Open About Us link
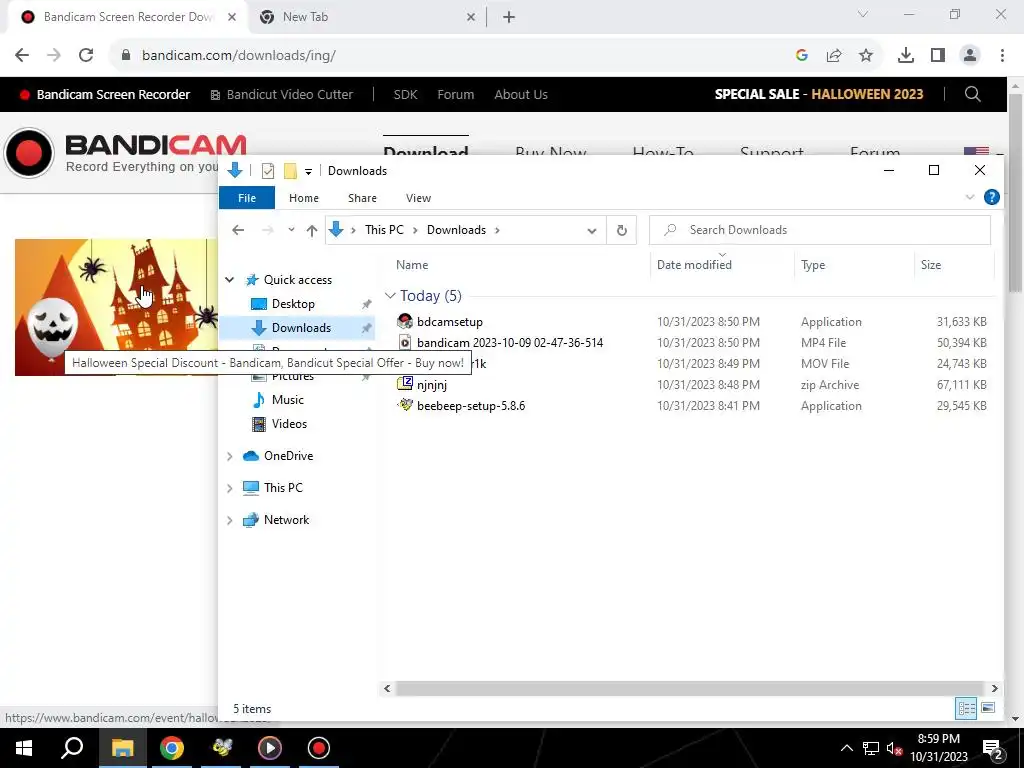The width and height of the screenshot is (1024, 768). 521,94
